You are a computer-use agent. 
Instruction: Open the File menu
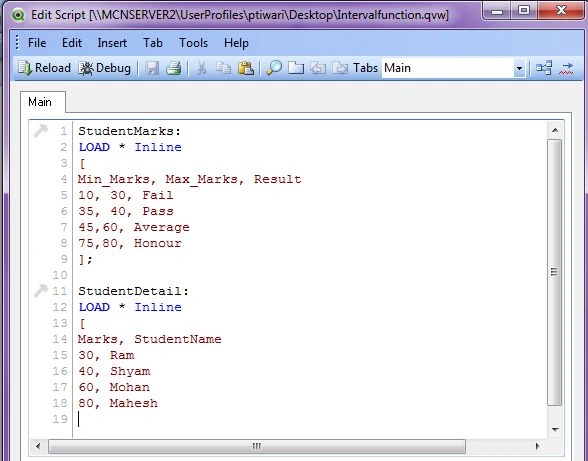pos(37,43)
